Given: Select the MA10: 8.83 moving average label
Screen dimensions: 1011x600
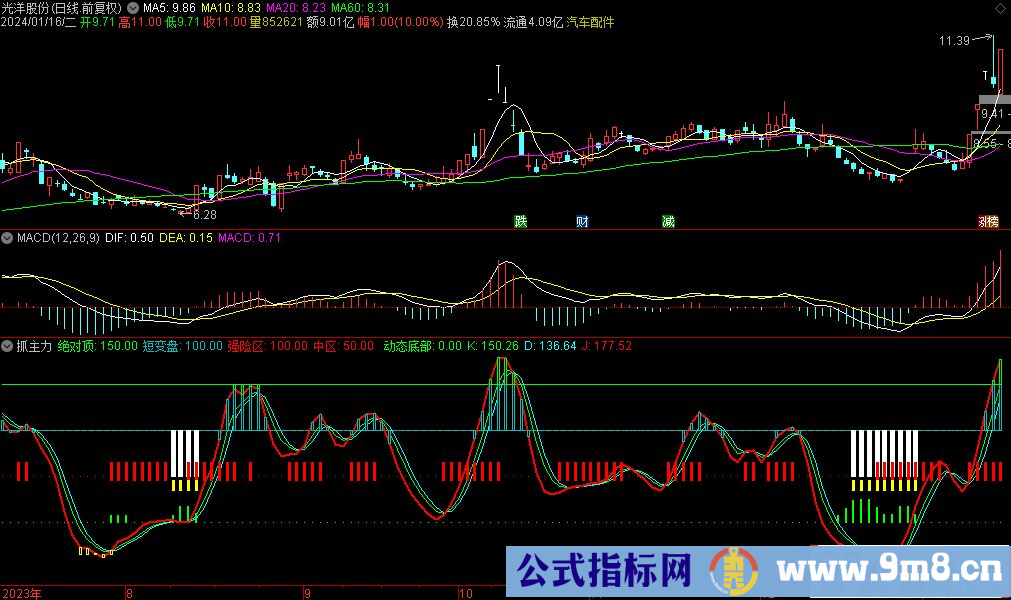Looking at the screenshot, I should [x=231, y=8].
